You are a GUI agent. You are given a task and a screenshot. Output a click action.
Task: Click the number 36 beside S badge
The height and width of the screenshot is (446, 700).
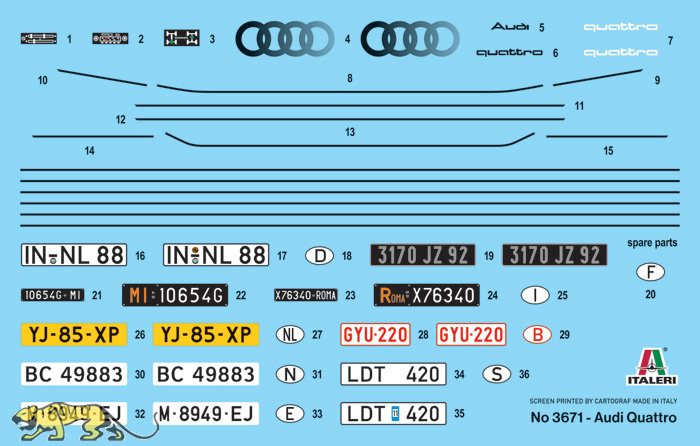524,374
